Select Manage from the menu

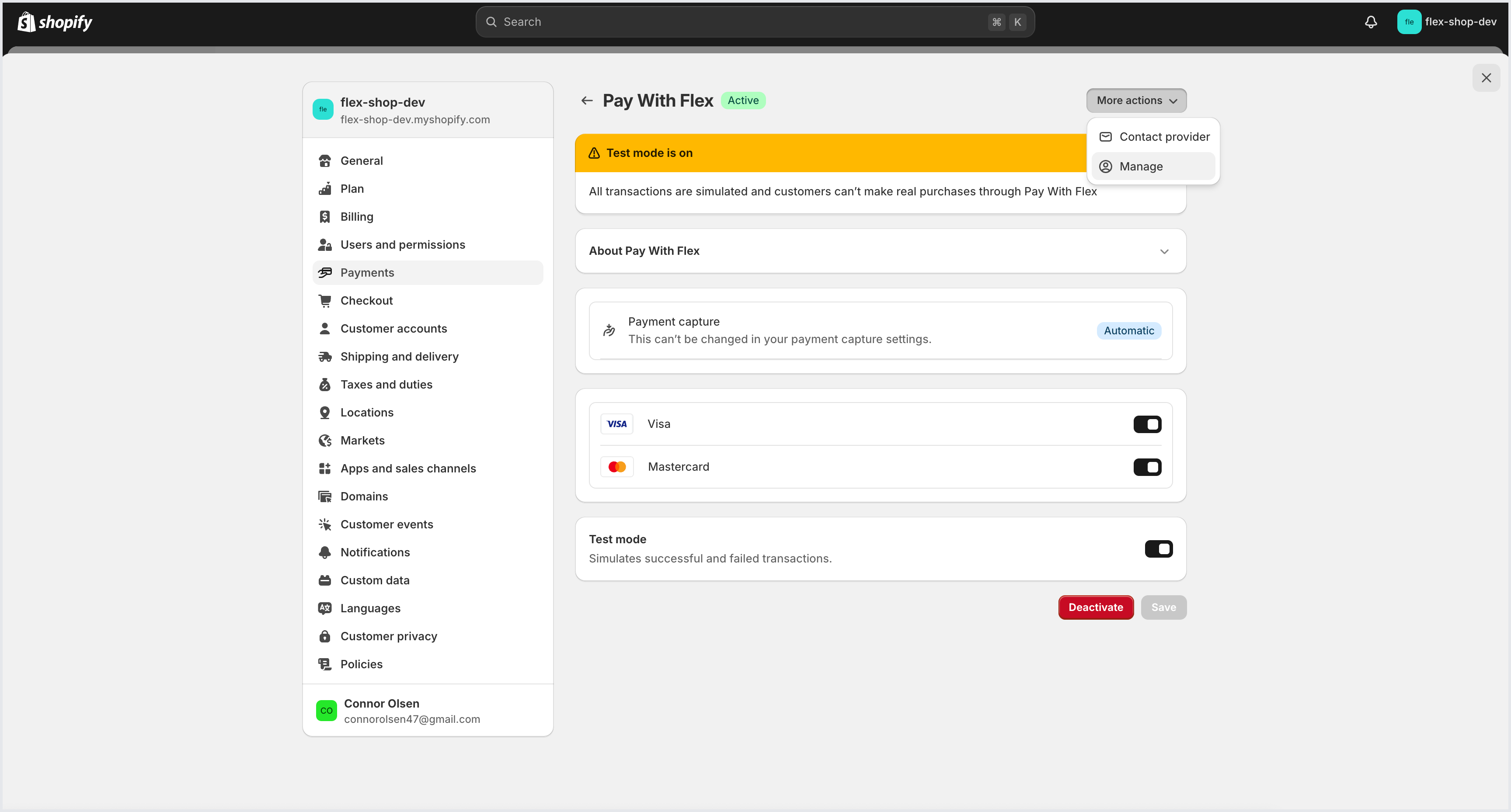1153,167
